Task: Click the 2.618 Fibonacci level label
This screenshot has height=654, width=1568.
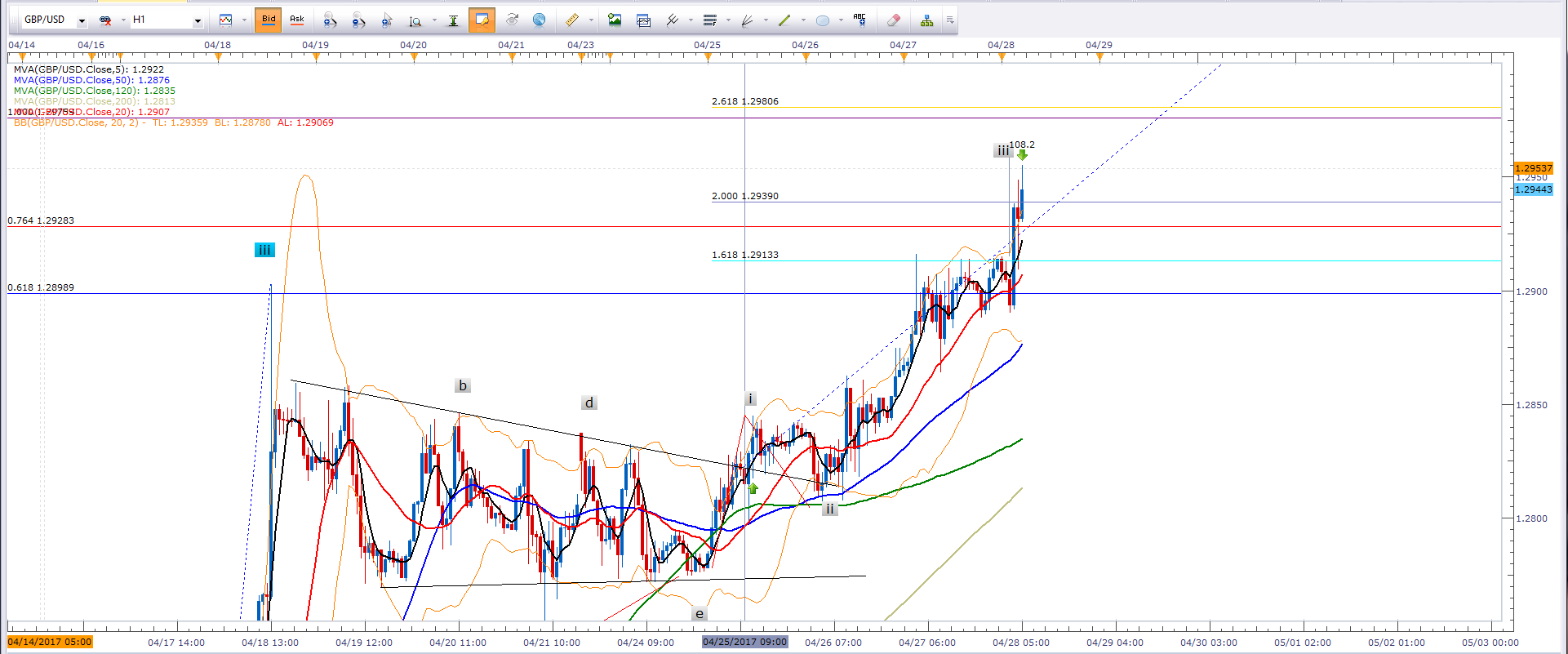Action: (x=744, y=101)
